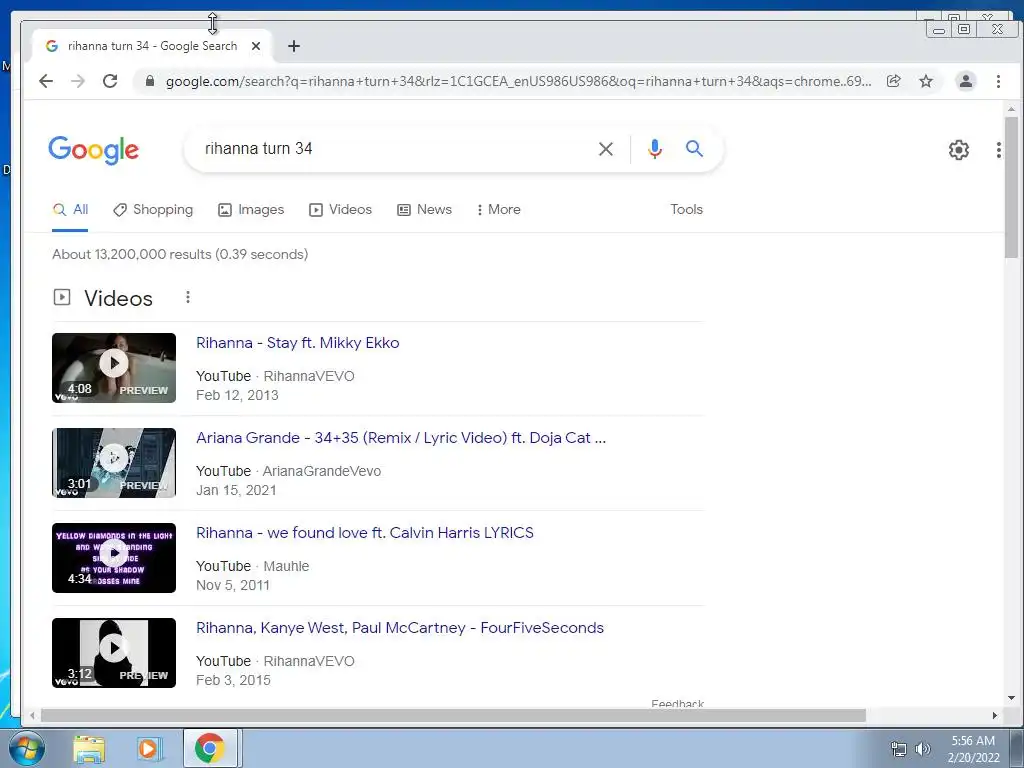
Task: Click the URL in the address bar
Action: tap(518, 81)
